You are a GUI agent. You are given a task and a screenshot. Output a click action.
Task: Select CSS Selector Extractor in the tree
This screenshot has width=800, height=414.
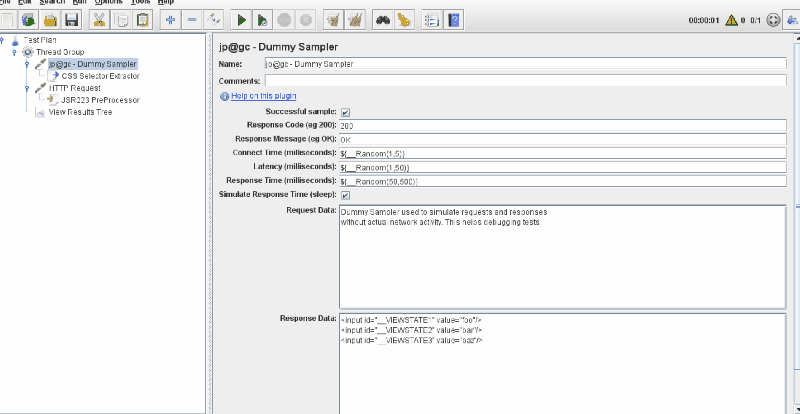coord(101,76)
